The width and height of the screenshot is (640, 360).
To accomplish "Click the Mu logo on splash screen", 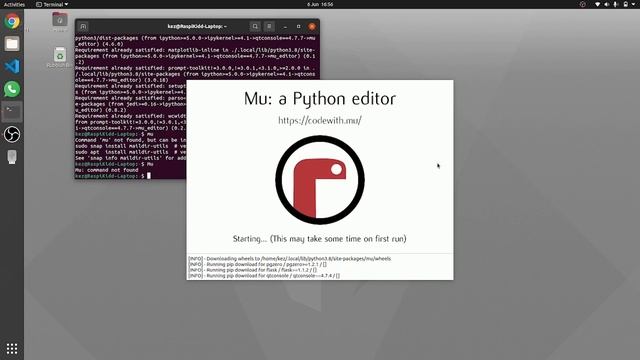I will tap(320, 180).
